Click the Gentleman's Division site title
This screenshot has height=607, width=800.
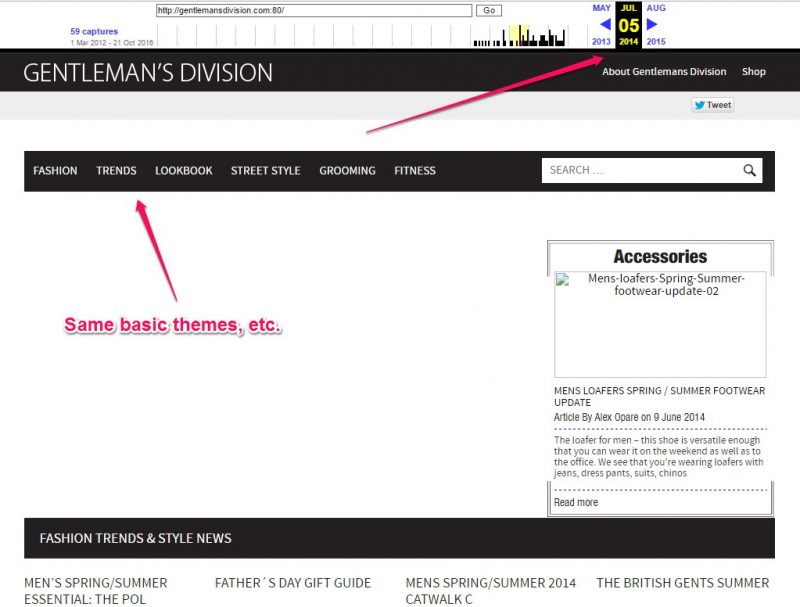pyautogui.click(x=148, y=73)
